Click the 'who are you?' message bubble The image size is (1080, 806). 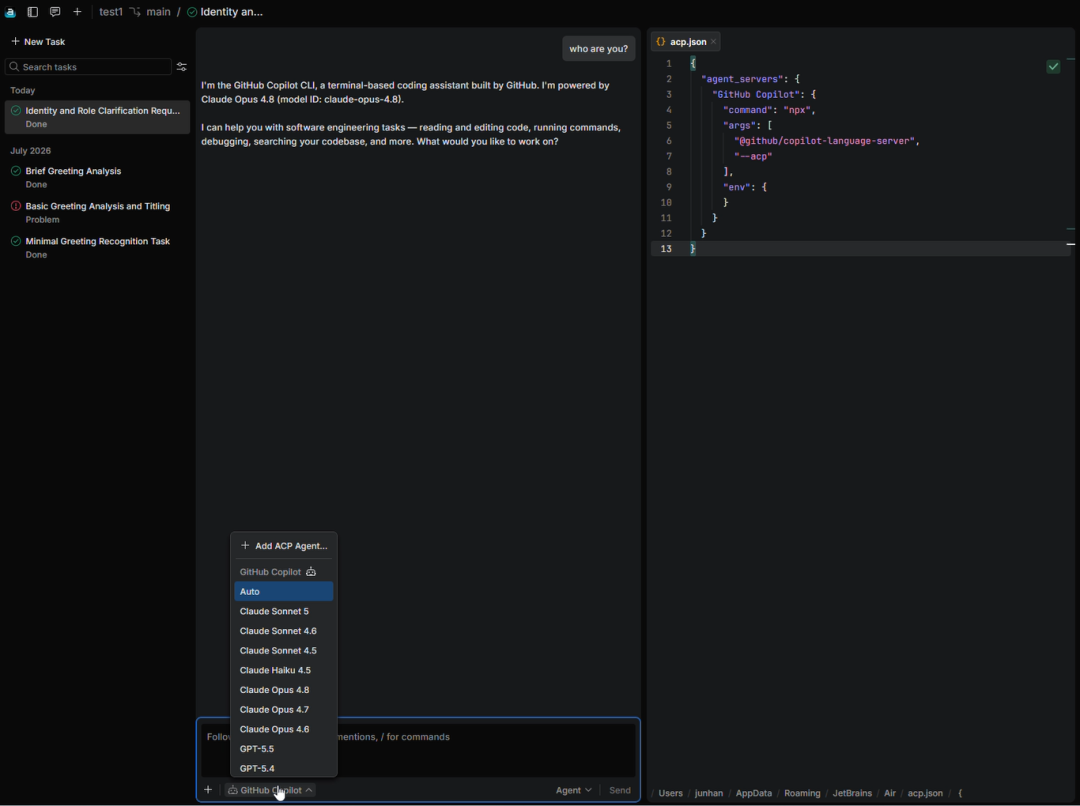tap(599, 48)
